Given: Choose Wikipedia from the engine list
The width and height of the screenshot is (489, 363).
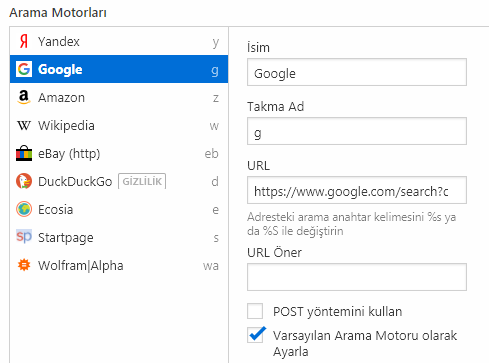Looking at the screenshot, I should [x=119, y=126].
